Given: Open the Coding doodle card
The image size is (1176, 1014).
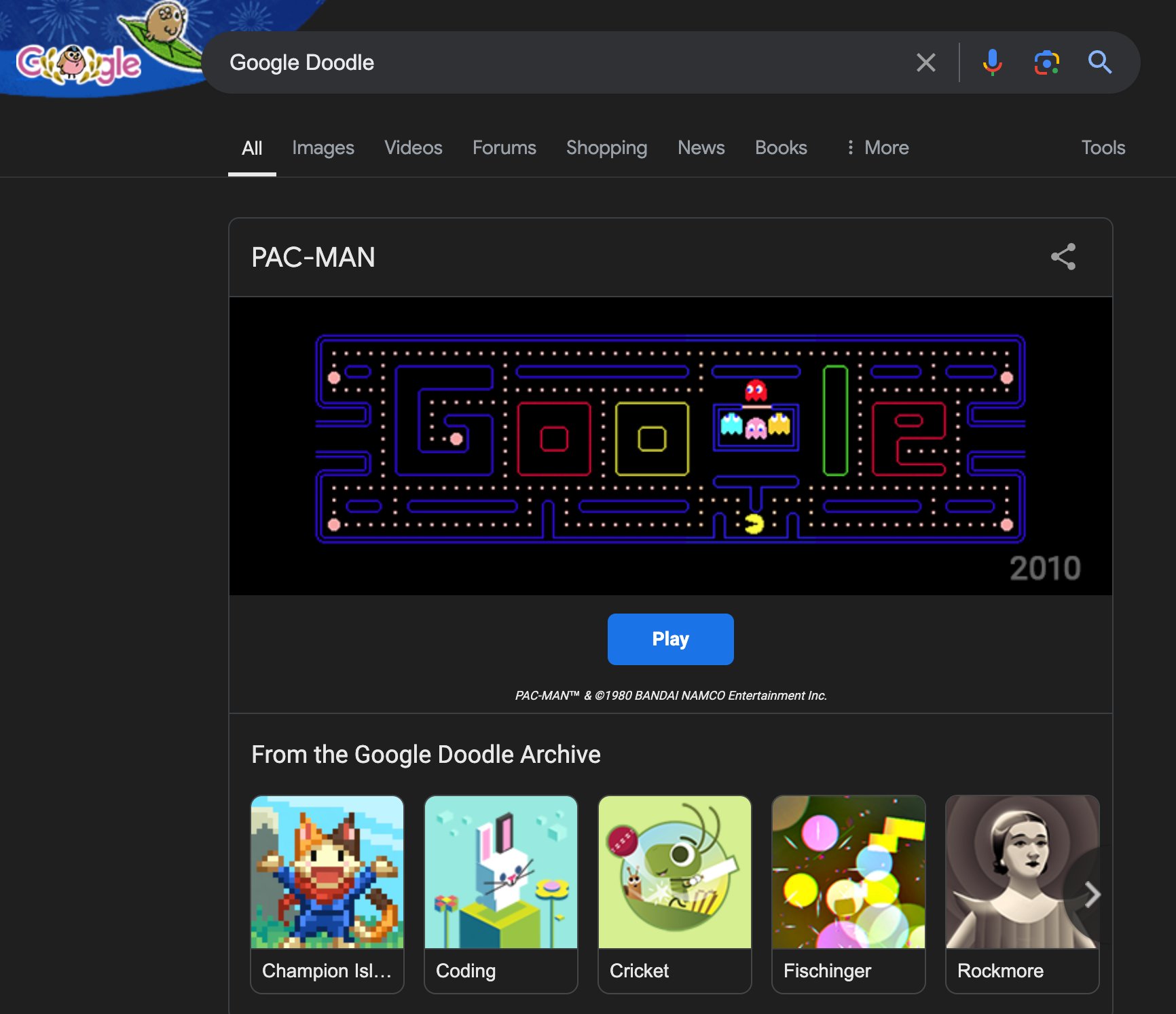Looking at the screenshot, I should coord(501,894).
